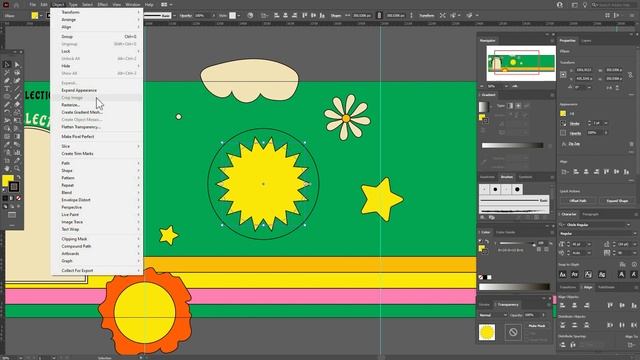Choose Freeform gradient type
The width and height of the screenshot is (640, 360).
click(527, 106)
